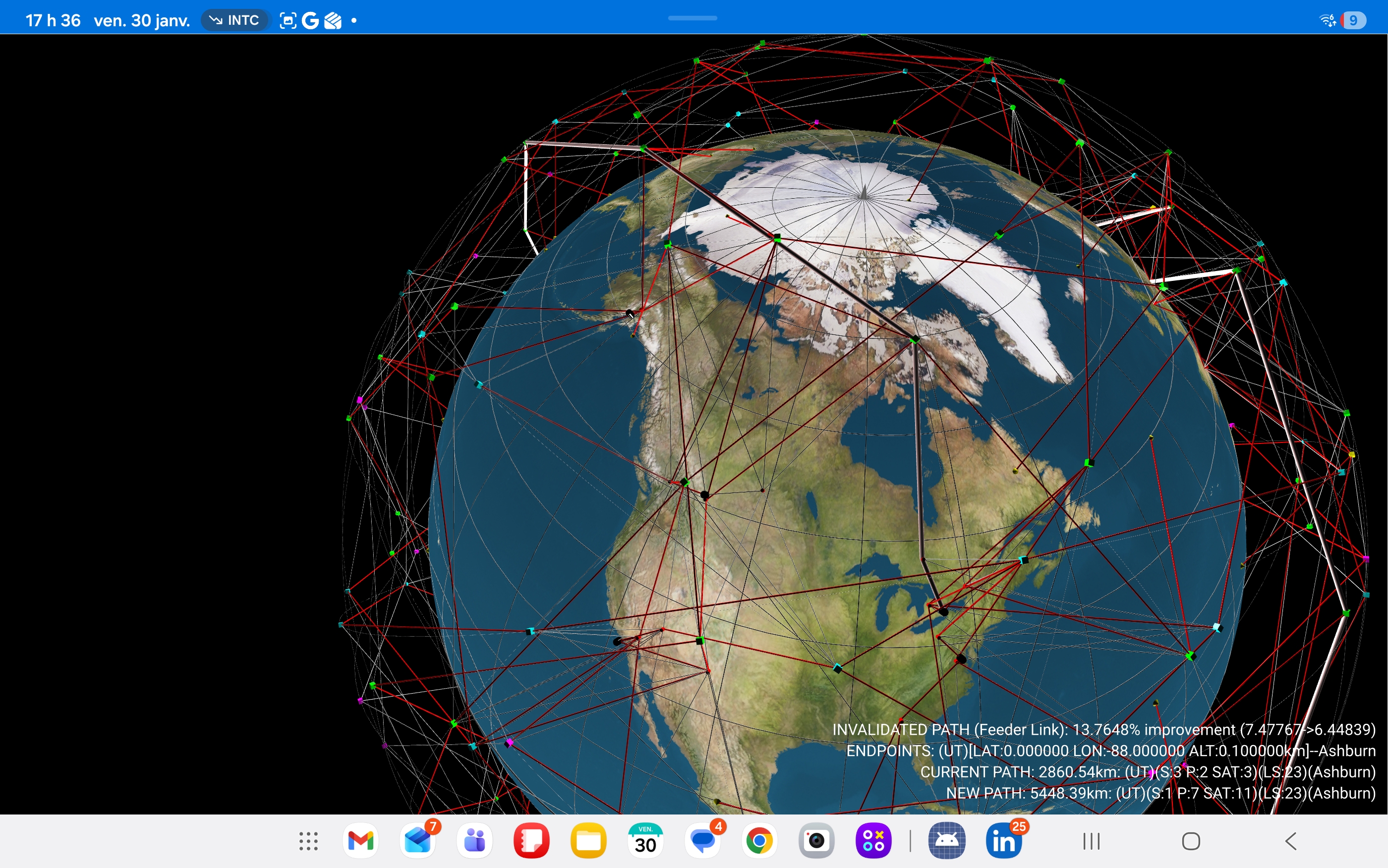The image size is (1388, 868).
Task: Open the all apps grid drawer
Action: pyautogui.click(x=308, y=842)
